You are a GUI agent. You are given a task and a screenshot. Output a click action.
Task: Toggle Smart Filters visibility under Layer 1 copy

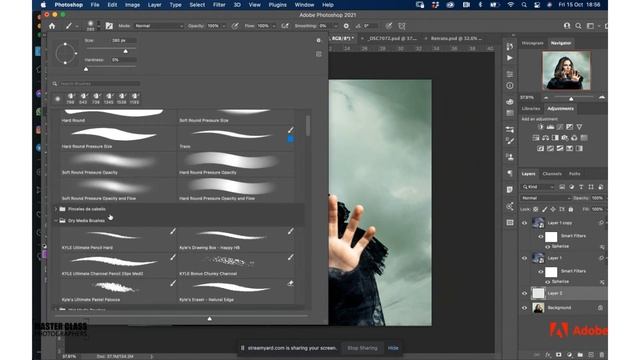540,236
